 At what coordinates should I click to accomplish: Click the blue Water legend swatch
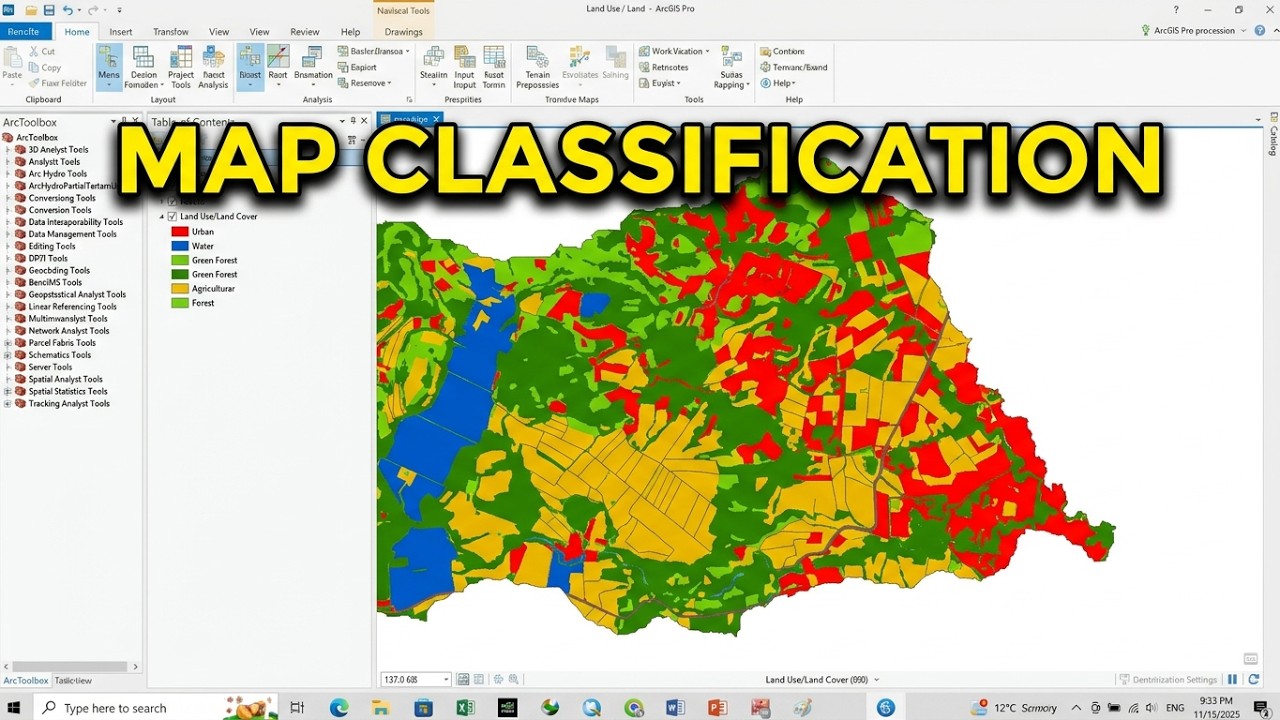(x=179, y=246)
